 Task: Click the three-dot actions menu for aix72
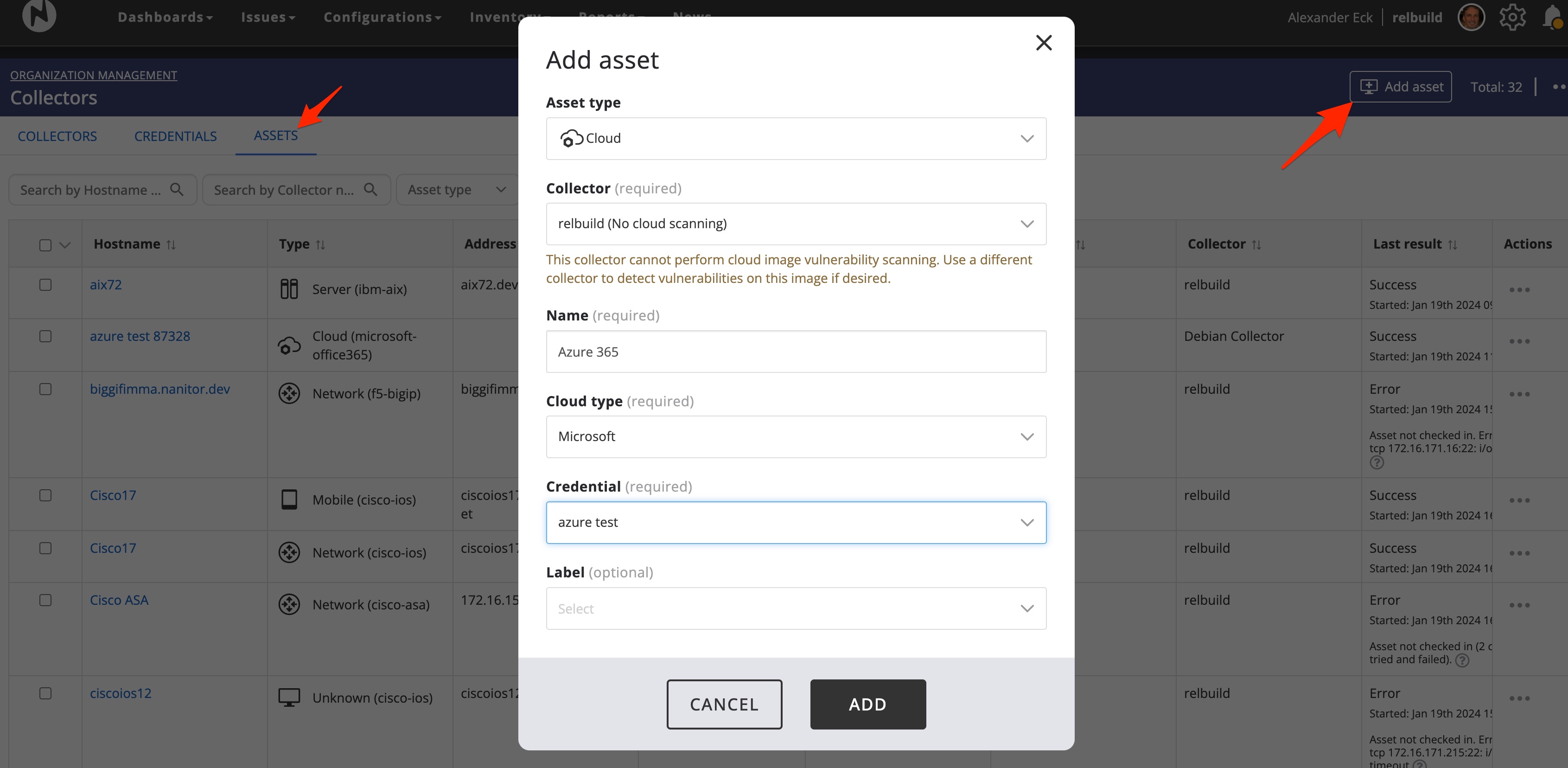tap(1519, 290)
